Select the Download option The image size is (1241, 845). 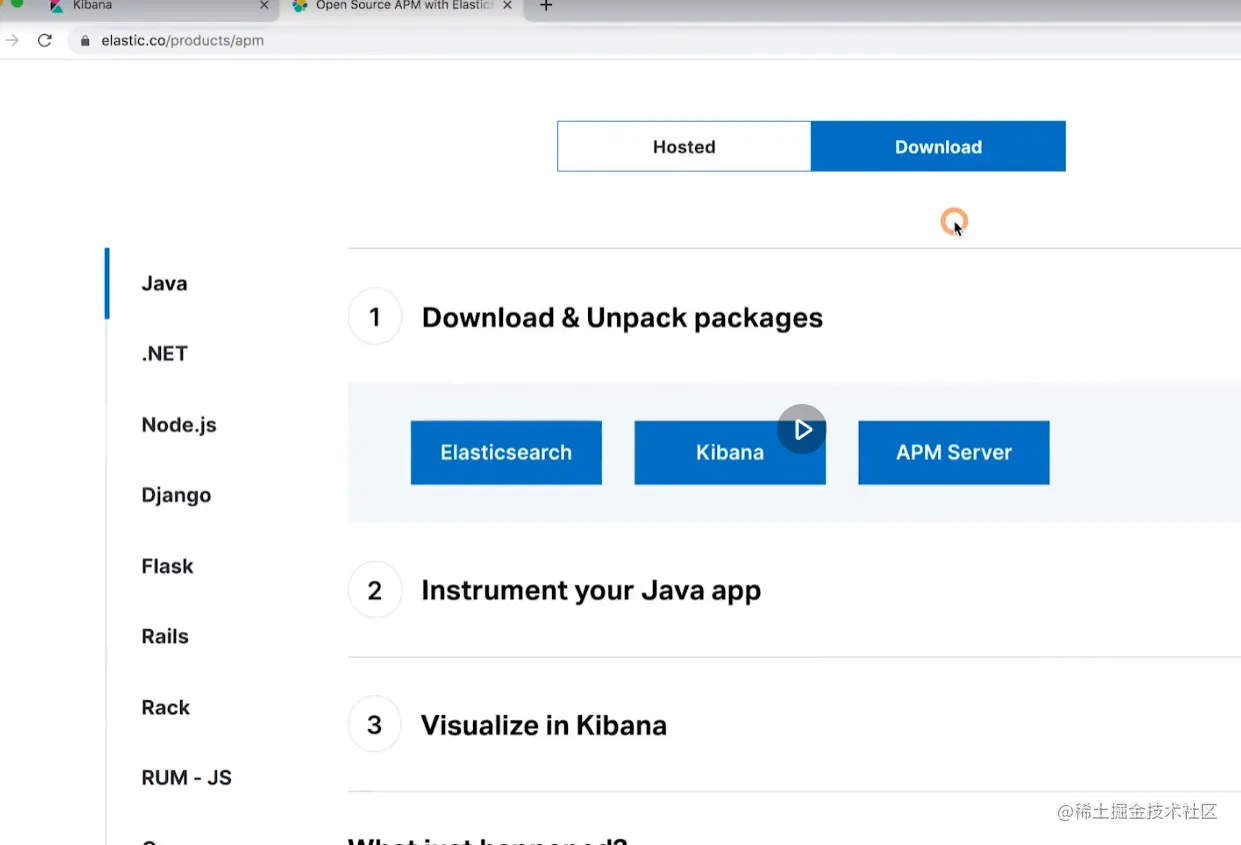click(938, 147)
